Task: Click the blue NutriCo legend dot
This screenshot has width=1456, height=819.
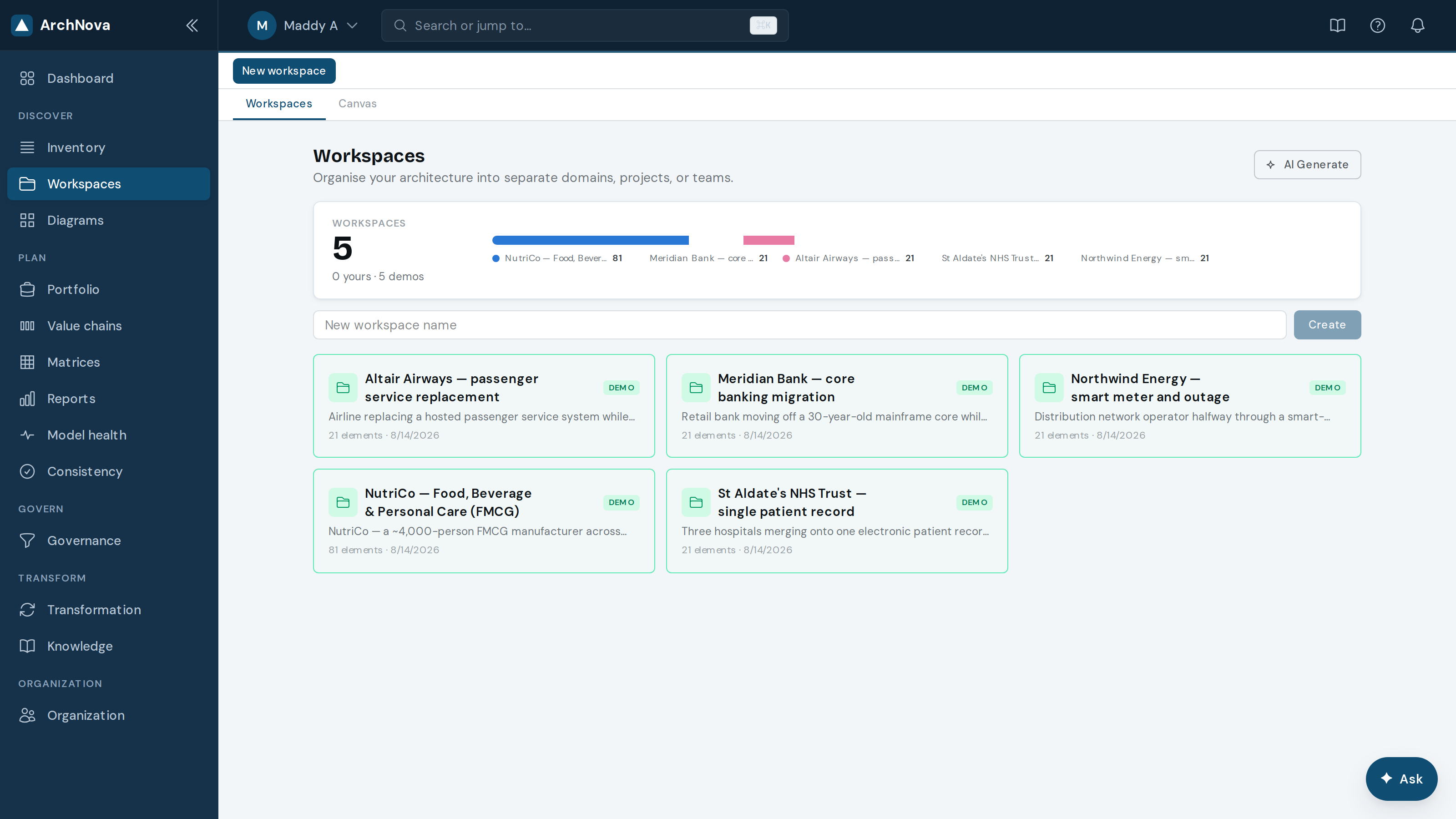Action: (x=495, y=258)
